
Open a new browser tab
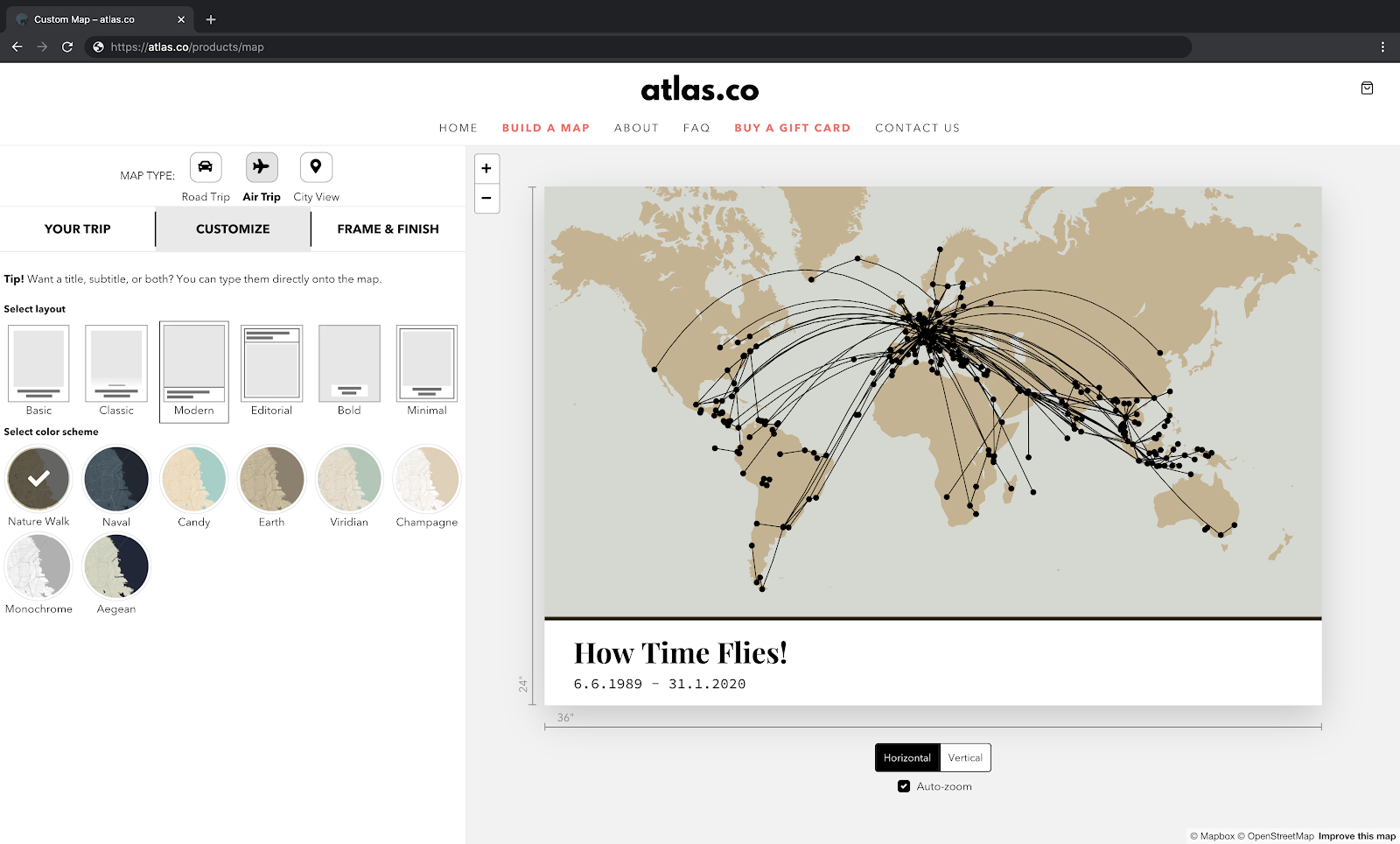[x=210, y=19]
